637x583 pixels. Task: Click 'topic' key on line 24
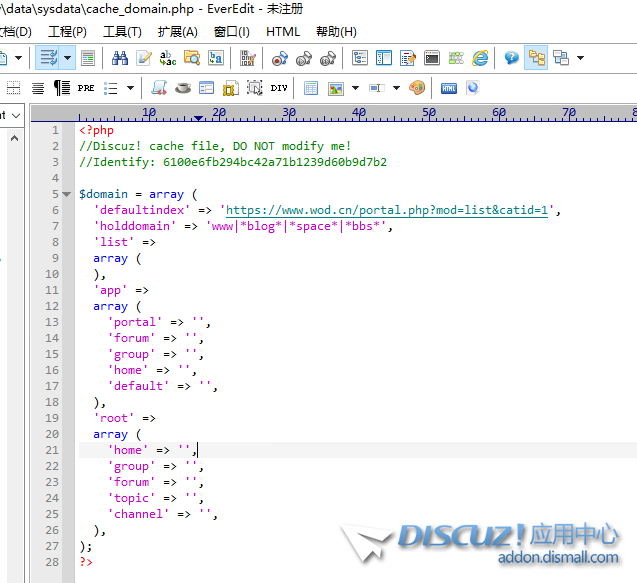click(131, 498)
